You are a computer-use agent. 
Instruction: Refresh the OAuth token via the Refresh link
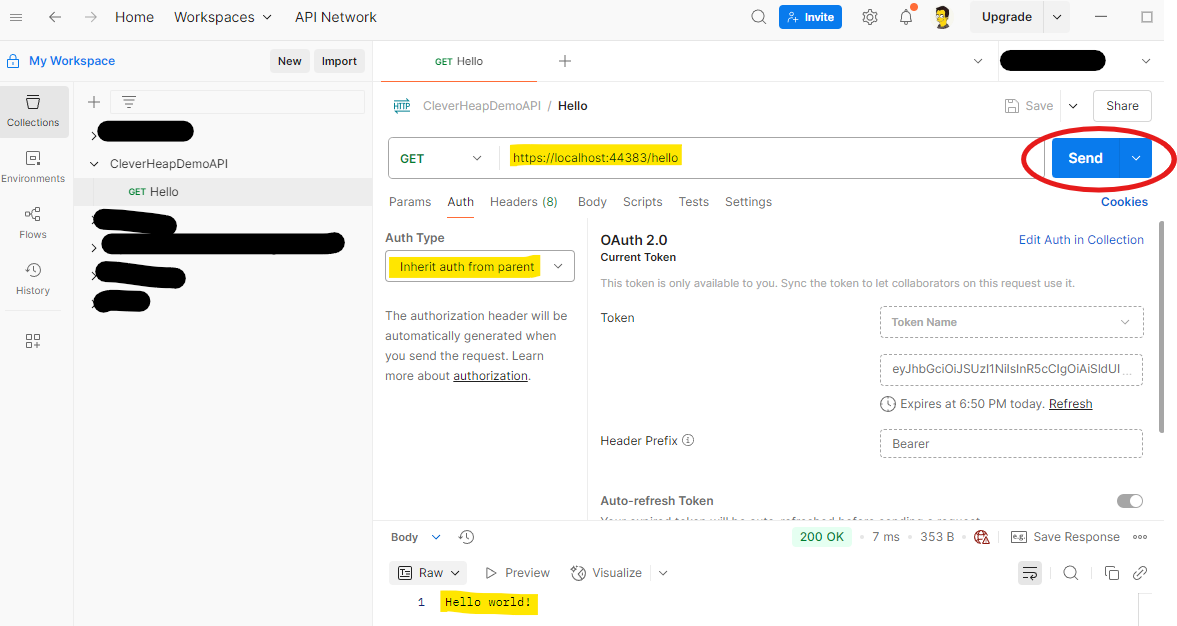click(x=1070, y=403)
